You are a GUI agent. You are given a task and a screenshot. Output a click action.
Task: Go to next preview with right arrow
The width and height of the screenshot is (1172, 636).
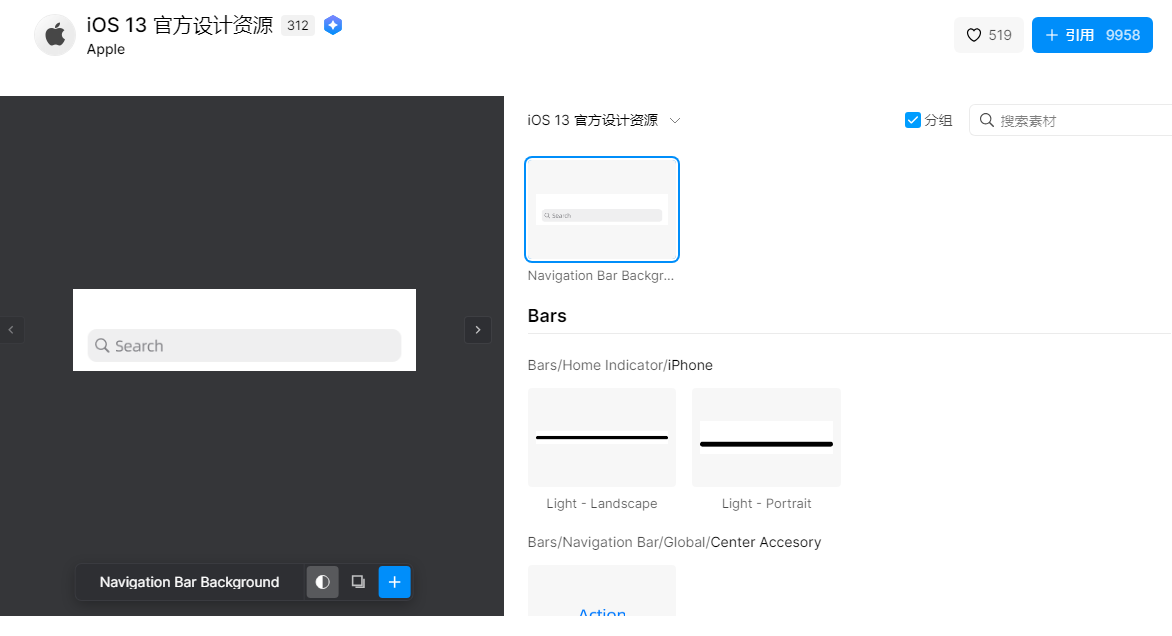coord(478,330)
